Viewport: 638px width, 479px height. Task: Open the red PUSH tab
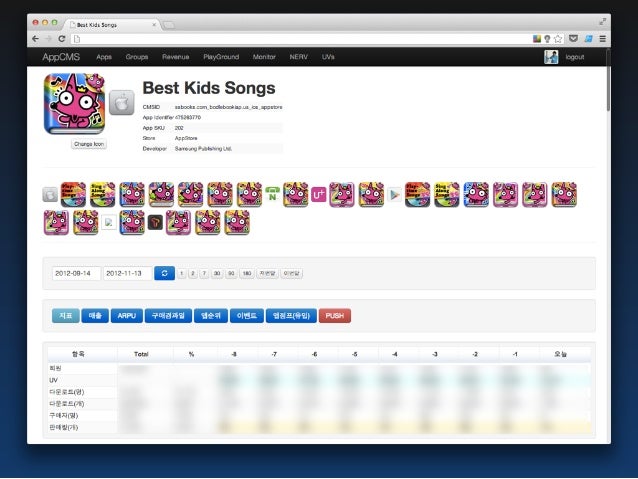[334, 315]
